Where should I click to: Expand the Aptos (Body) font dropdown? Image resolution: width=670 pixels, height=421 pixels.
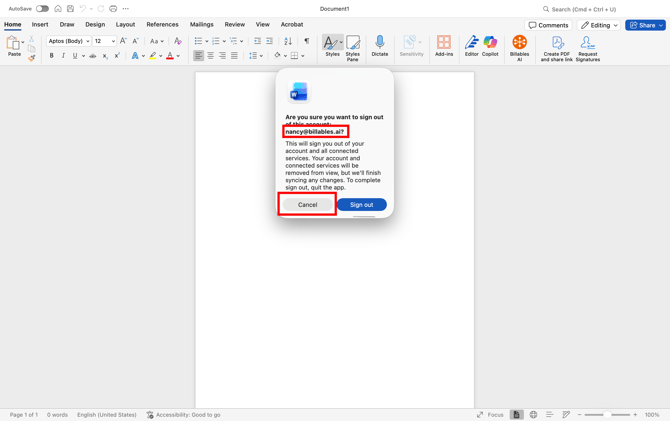(88, 41)
